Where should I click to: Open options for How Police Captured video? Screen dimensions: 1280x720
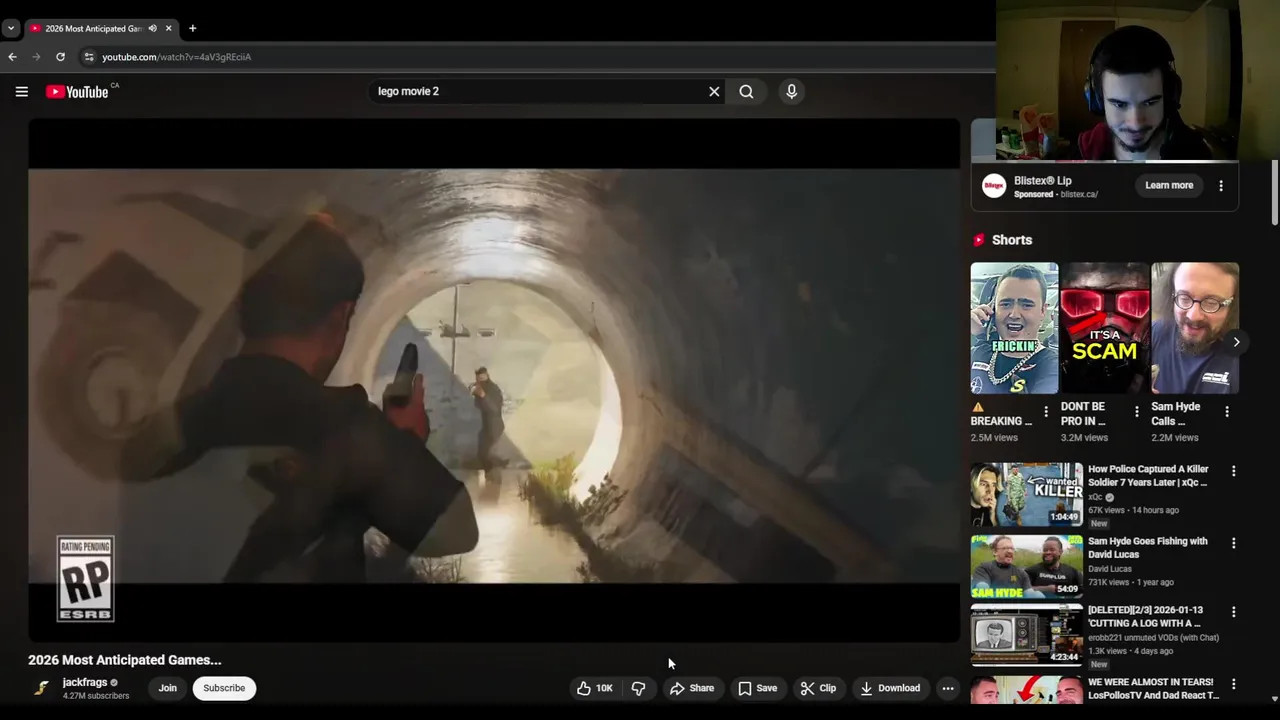(1233, 471)
